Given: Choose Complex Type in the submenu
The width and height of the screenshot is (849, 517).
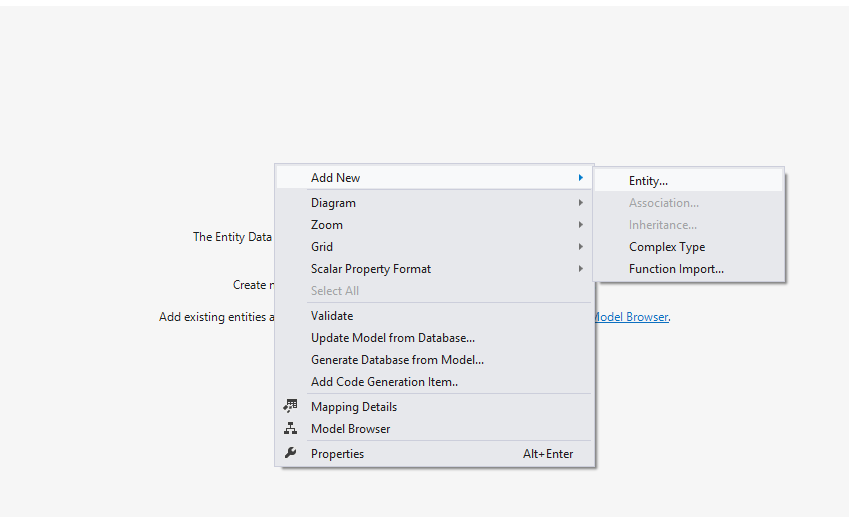Looking at the screenshot, I should tap(688, 247).
